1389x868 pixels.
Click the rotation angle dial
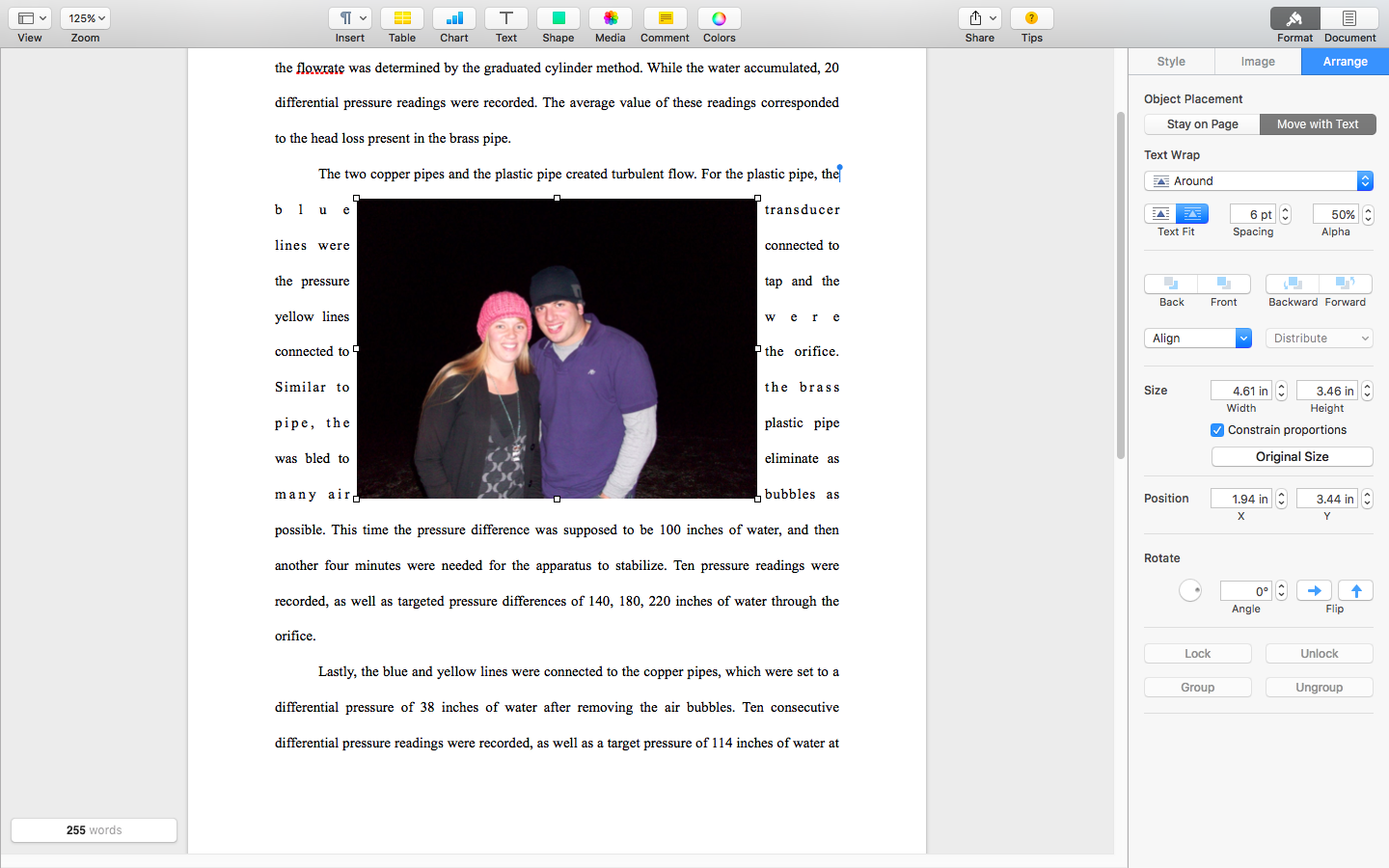coord(1190,590)
